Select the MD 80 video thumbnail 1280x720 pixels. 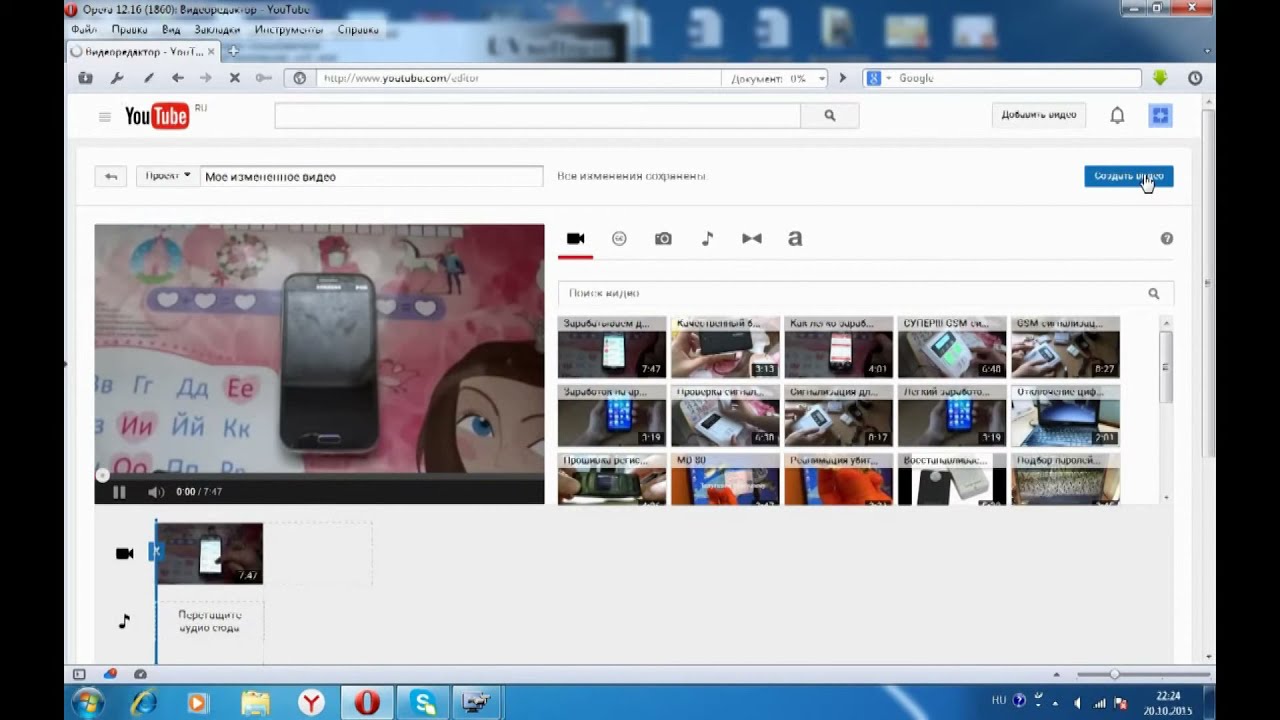tap(725, 479)
